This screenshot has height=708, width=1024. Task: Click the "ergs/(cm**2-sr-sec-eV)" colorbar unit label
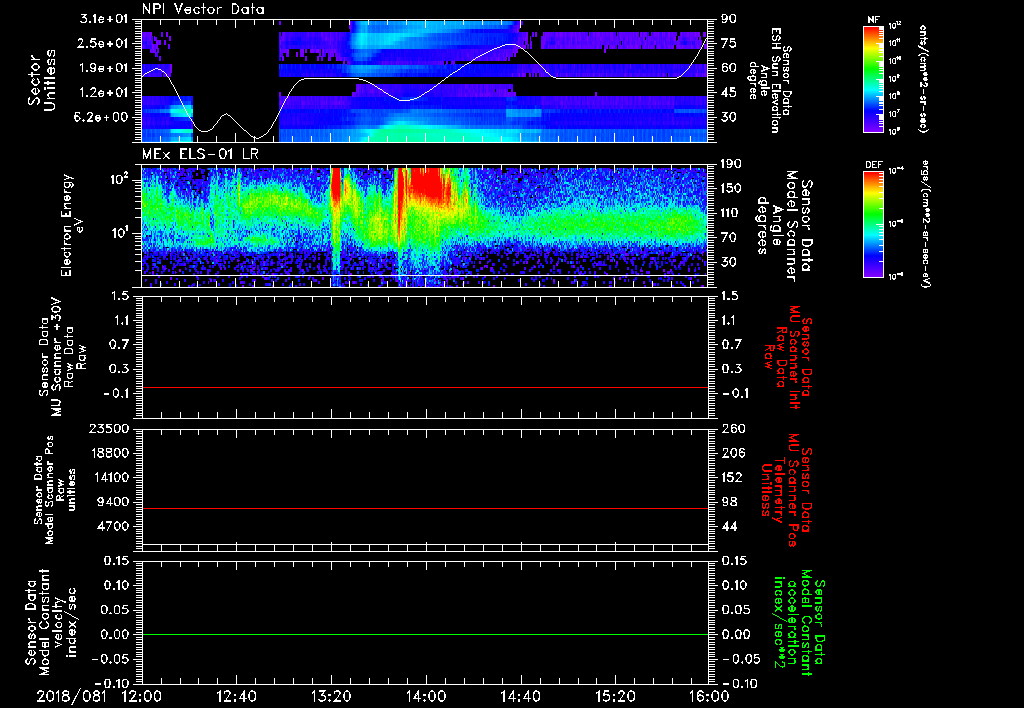925,223
